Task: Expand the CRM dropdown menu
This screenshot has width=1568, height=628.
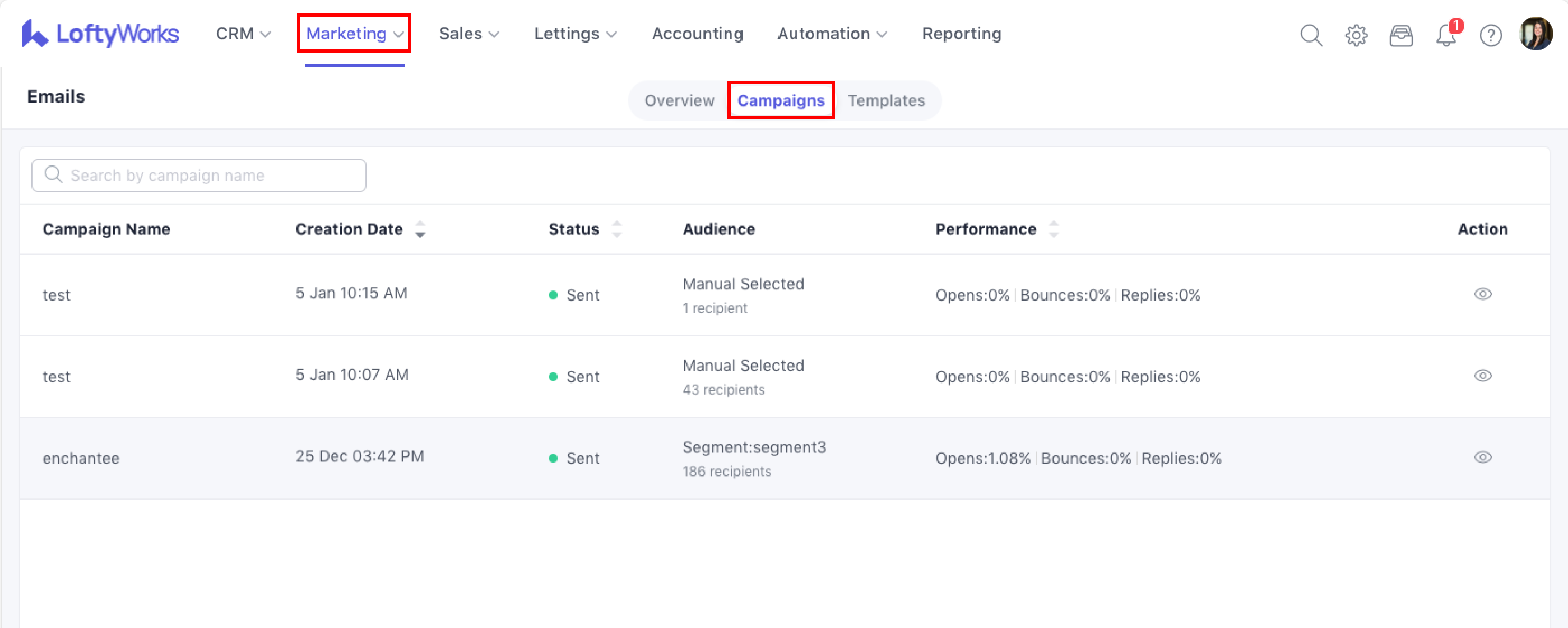Action: 243,34
